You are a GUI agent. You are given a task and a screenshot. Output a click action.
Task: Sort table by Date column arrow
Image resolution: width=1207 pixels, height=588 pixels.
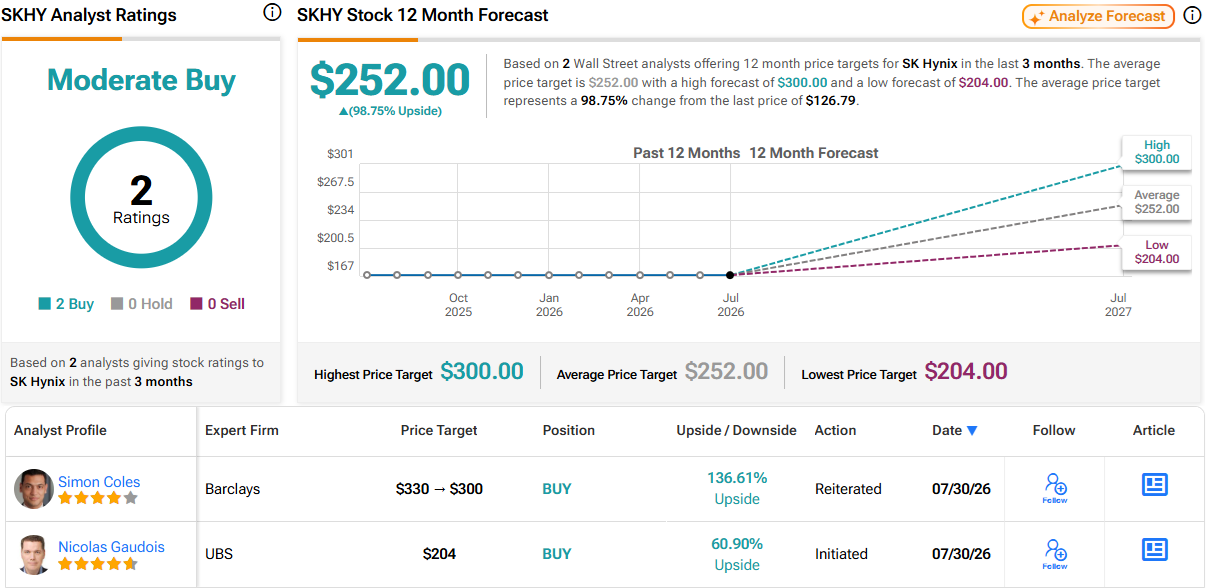(x=972, y=431)
